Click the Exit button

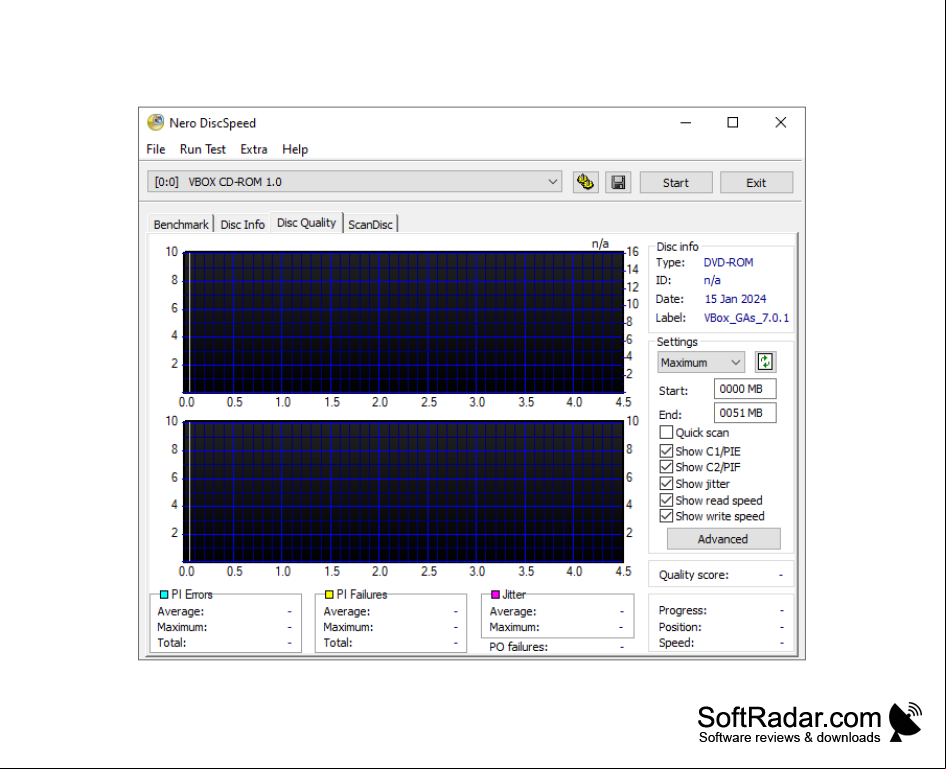coord(756,182)
